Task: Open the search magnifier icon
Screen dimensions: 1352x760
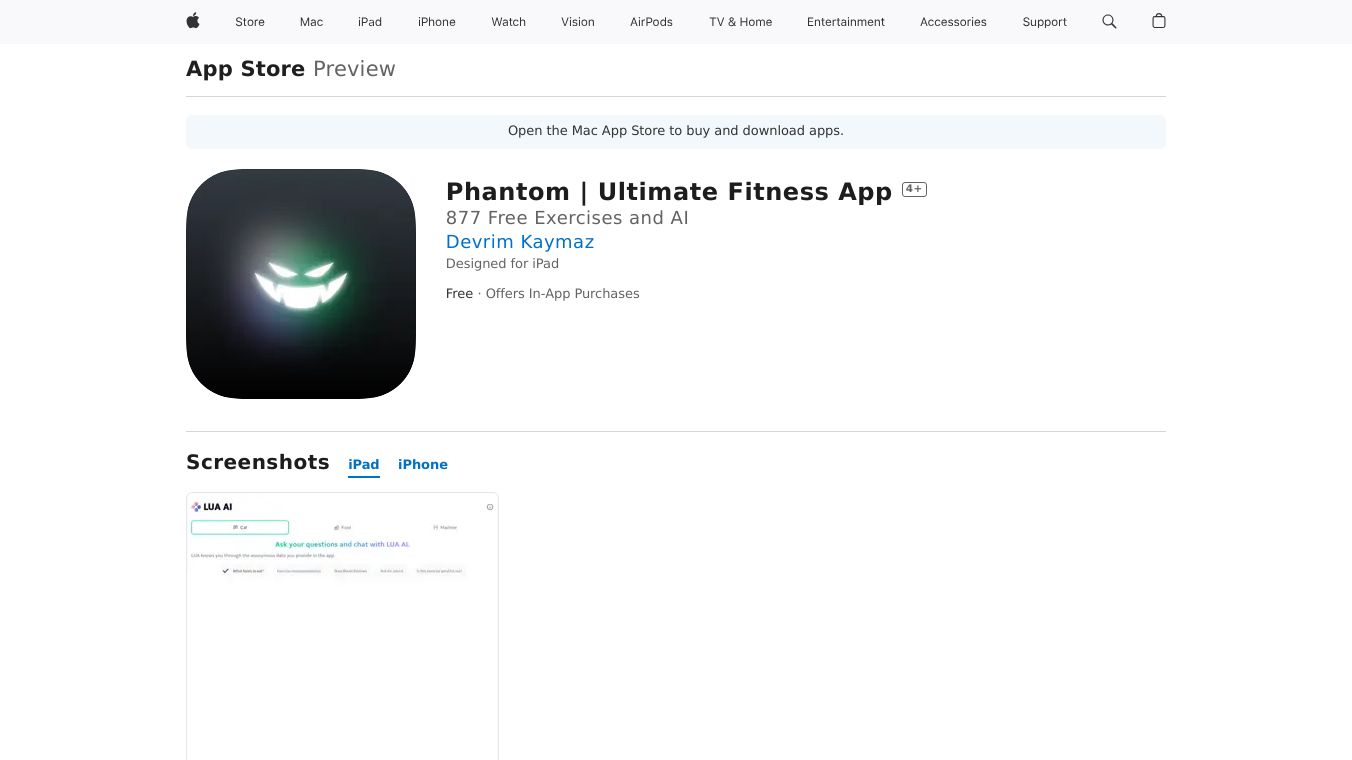Action: click(1109, 21)
